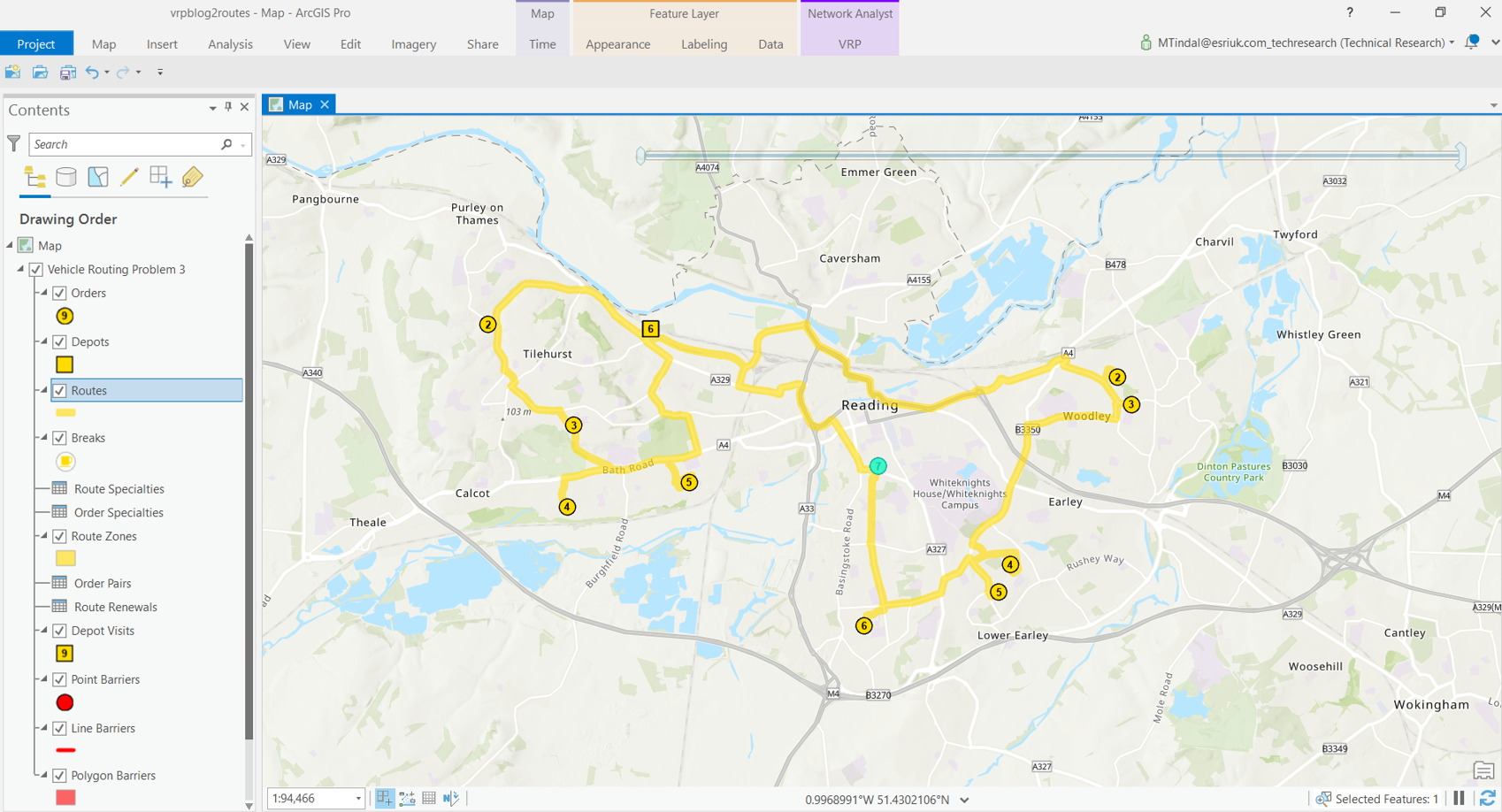Open the Labeling feature layer tab
This screenshot has height=812, width=1502.
coord(704,43)
